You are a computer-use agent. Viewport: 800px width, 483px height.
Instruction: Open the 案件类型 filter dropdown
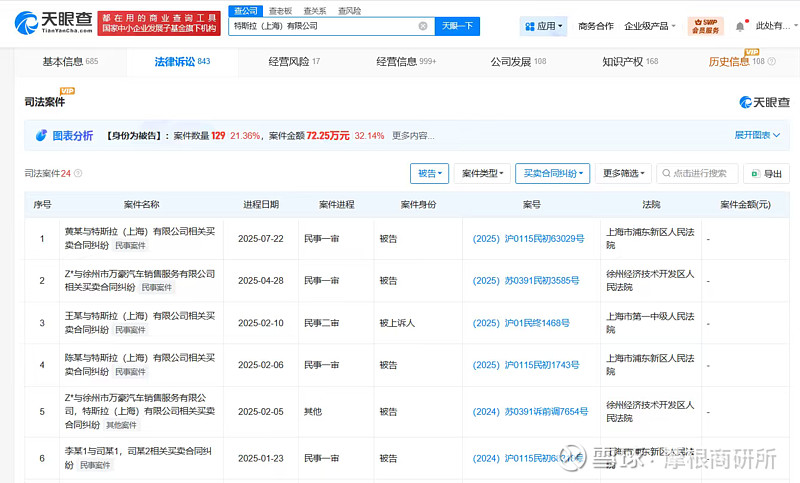point(482,173)
